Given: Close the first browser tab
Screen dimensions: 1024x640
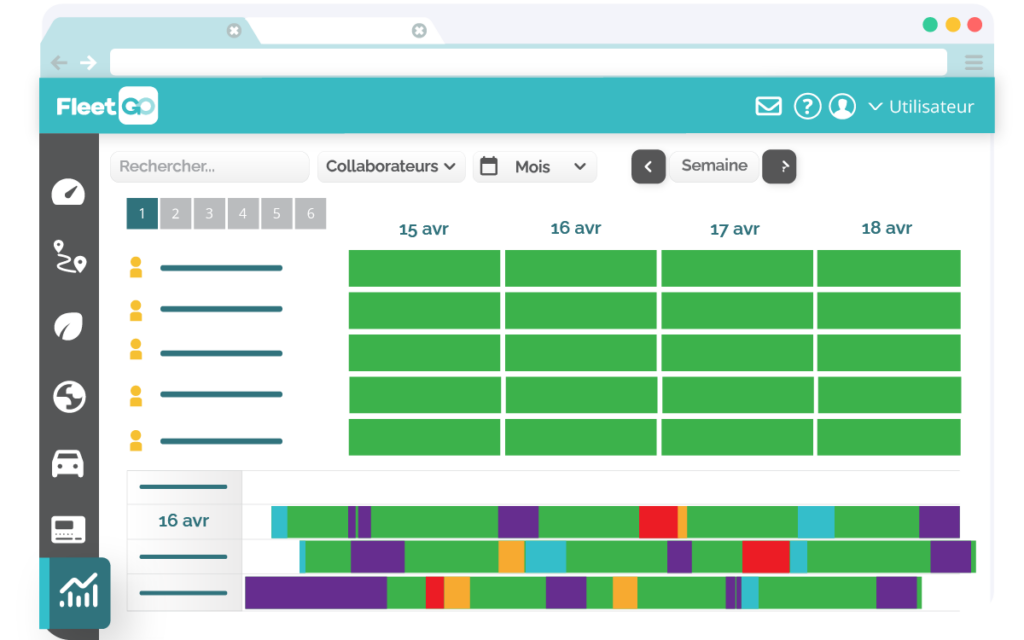Looking at the screenshot, I should click(x=234, y=31).
